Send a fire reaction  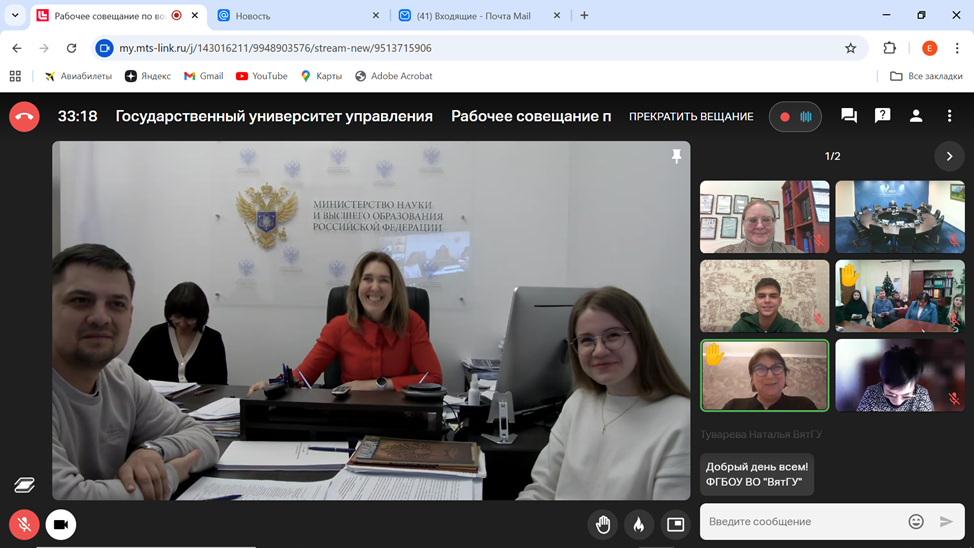point(639,524)
